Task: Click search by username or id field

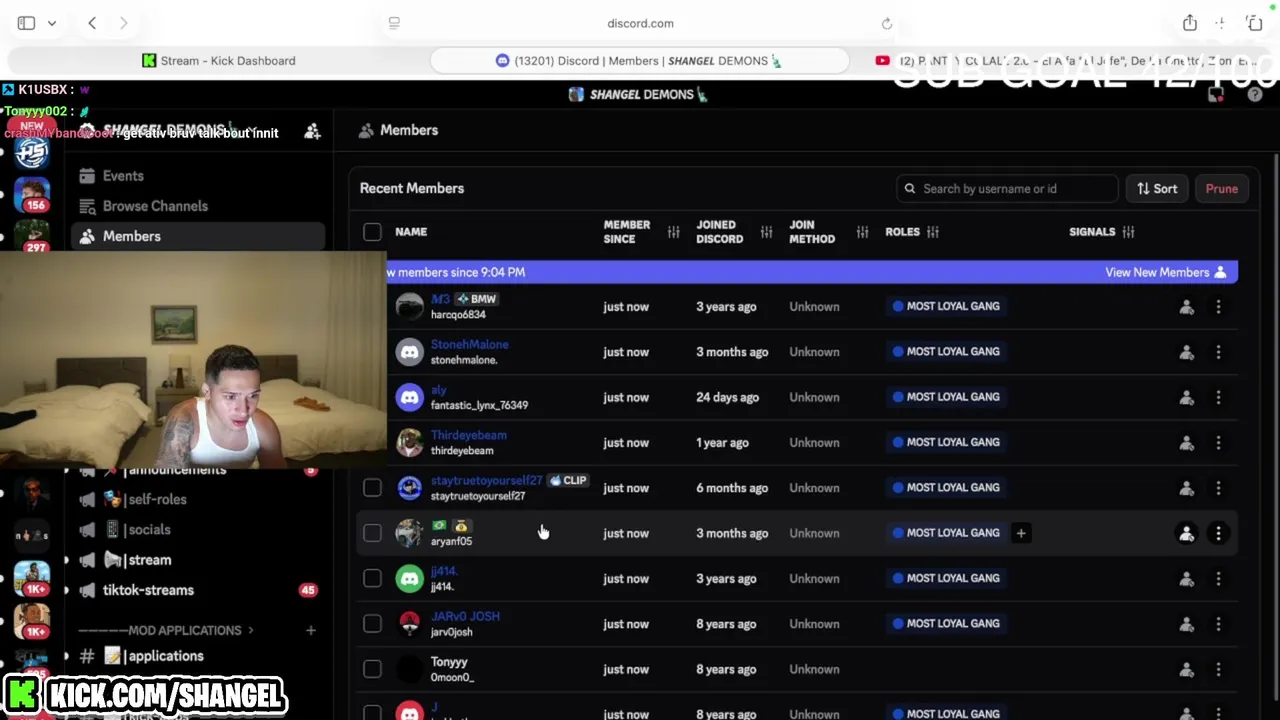Action: click(1007, 188)
